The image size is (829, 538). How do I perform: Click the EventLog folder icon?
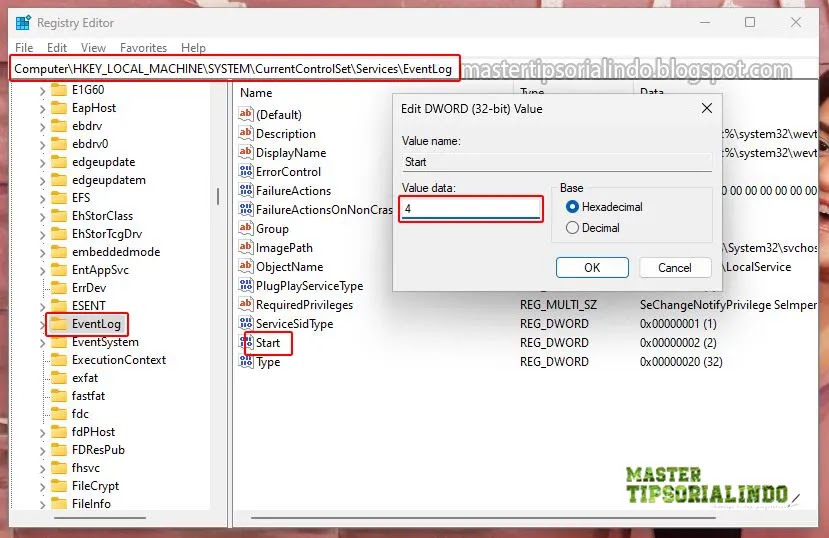[x=59, y=323]
